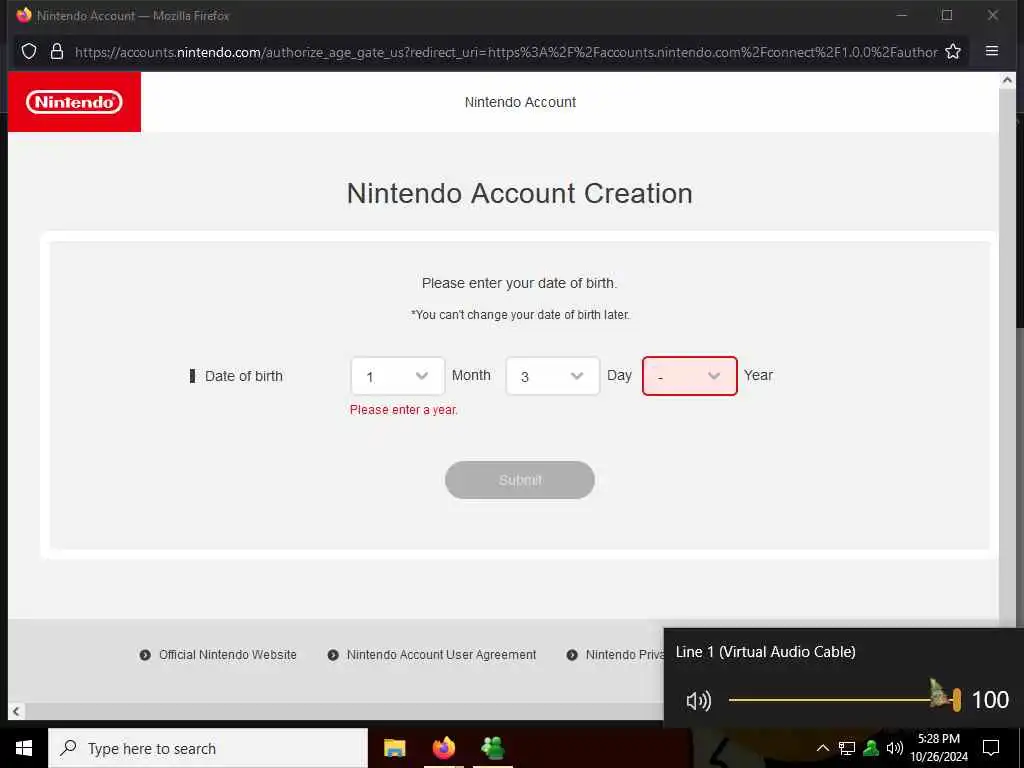The height and width of the screenshot is (768, 1024).
Task: Click the Line 1 (Virtual Audio Cable) label
Action: (x=765, y=652)
